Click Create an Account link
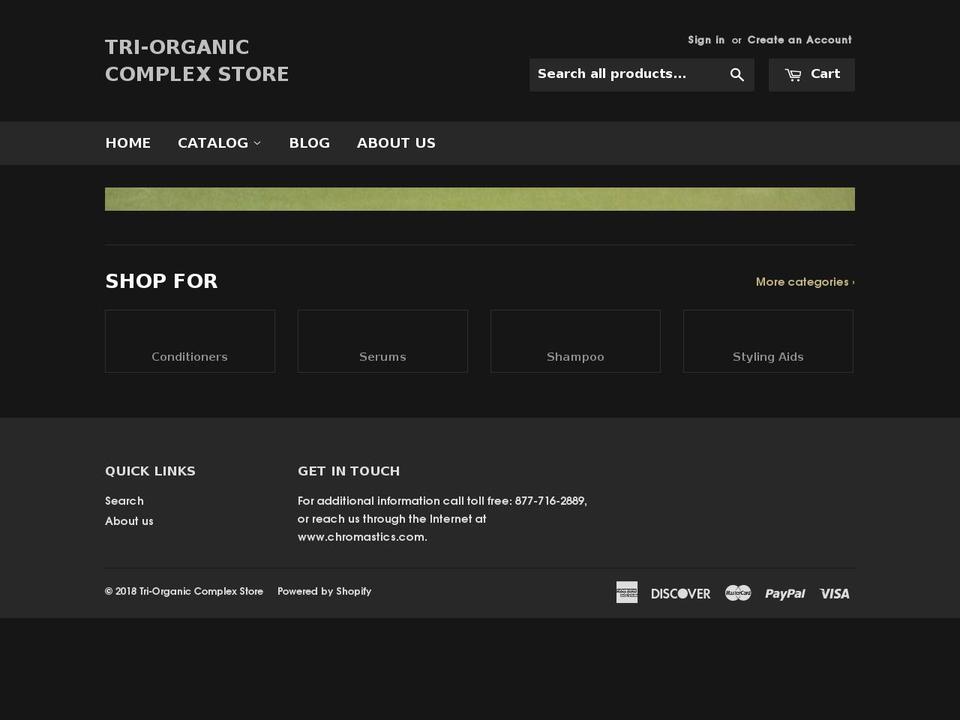Viewport: 960px width, 720px height. (799, 40)
